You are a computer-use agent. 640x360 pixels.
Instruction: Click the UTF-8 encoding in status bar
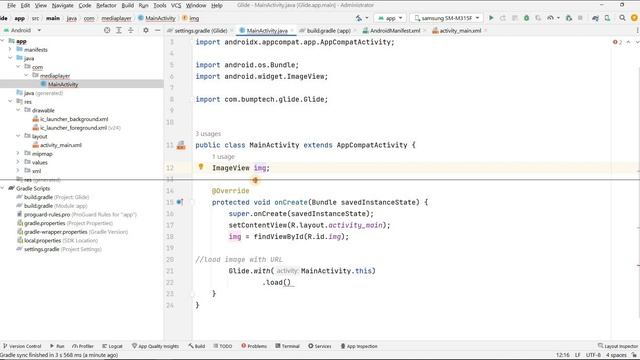[593, 355]
